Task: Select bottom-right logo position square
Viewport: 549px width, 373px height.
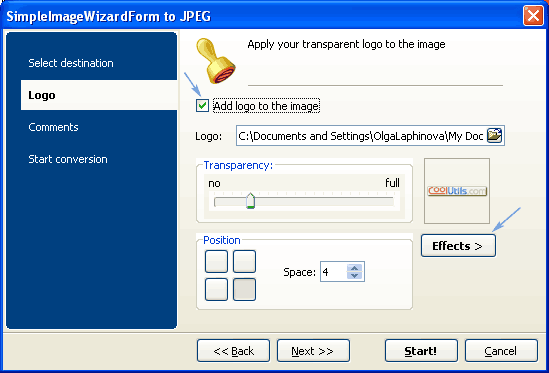Action: point(244,289)
